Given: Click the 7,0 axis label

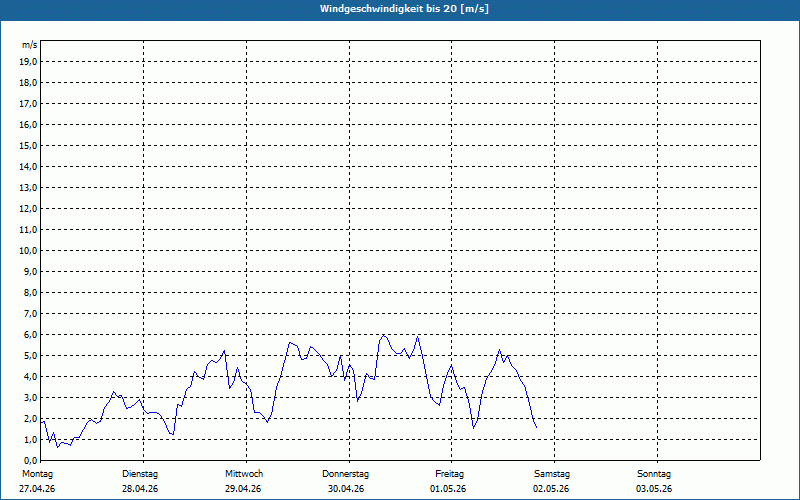Looking at the screenshot, I should pos(30,314).
